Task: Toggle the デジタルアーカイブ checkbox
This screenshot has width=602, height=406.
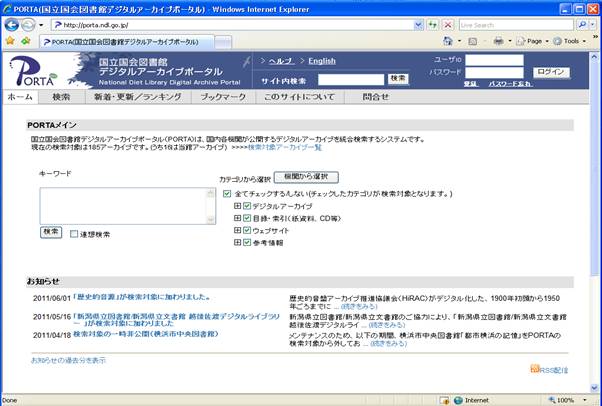Action: coord(247,206)
